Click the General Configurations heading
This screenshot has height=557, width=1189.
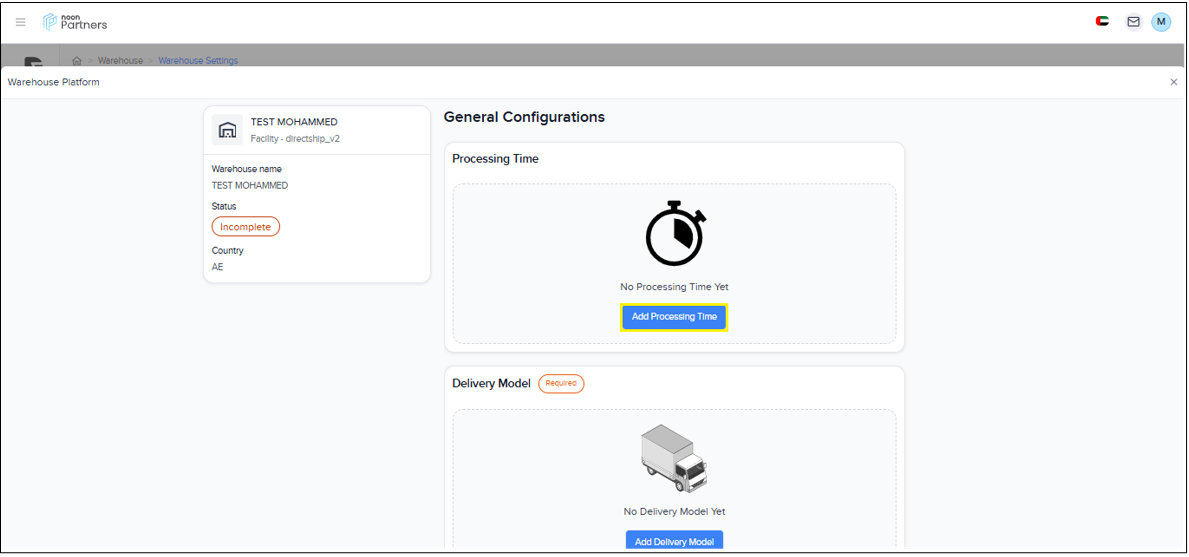click(x=524, y=117)
